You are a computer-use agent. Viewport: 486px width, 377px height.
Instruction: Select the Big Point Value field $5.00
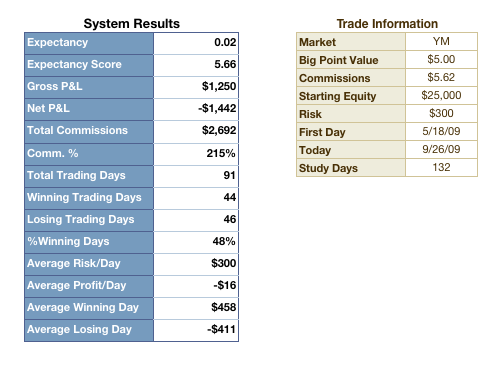tap(441, 60)
